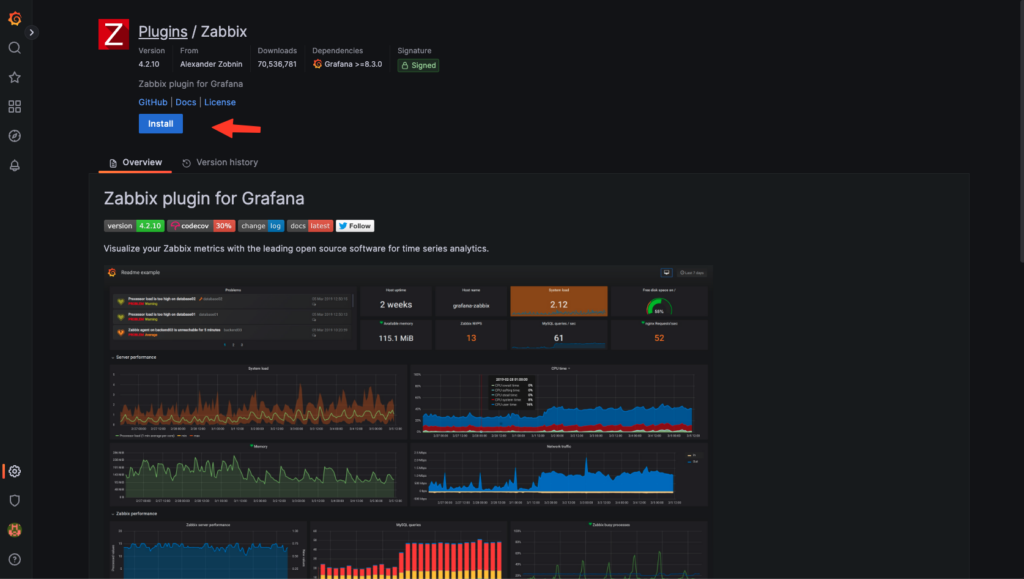
Task: Click the Grafana icon beside dependency version
Action: pos(317,64)
